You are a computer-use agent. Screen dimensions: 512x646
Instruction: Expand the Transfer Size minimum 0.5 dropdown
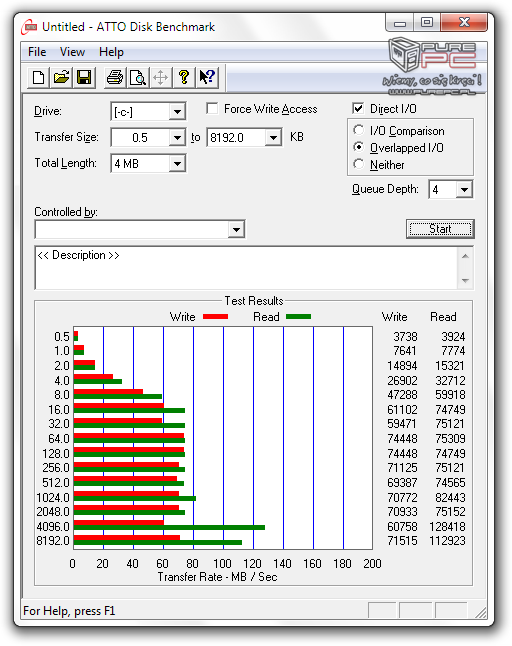click(x=177, y=137)
